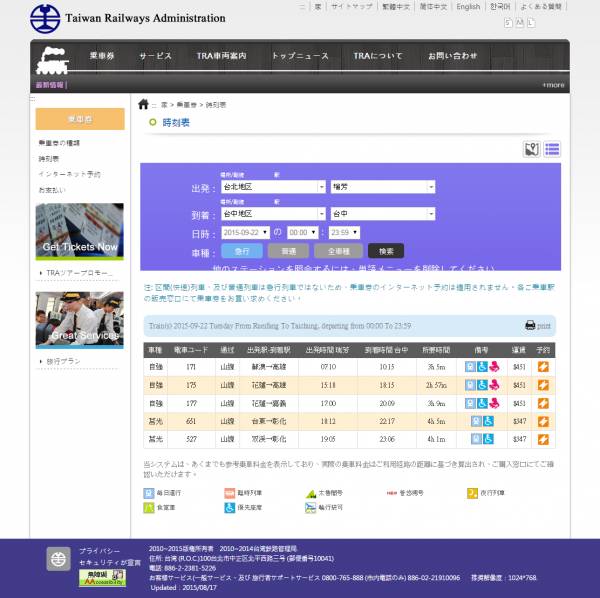
Task: Click the wheelchair legend icon below the table
Action: [x=229, y=508]
